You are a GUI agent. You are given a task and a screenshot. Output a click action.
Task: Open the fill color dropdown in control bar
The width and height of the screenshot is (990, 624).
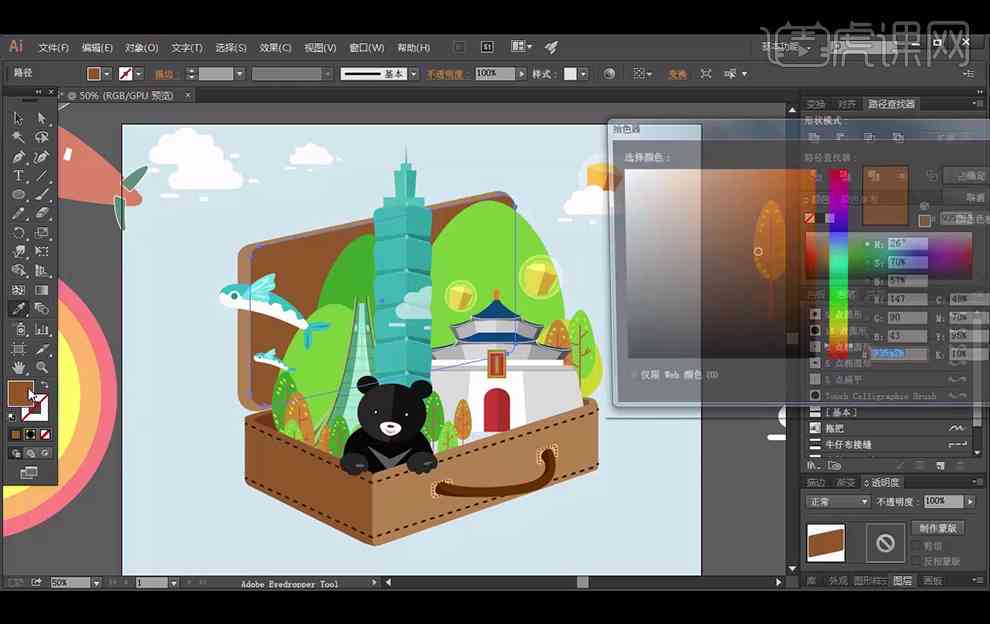pos(107,74)
